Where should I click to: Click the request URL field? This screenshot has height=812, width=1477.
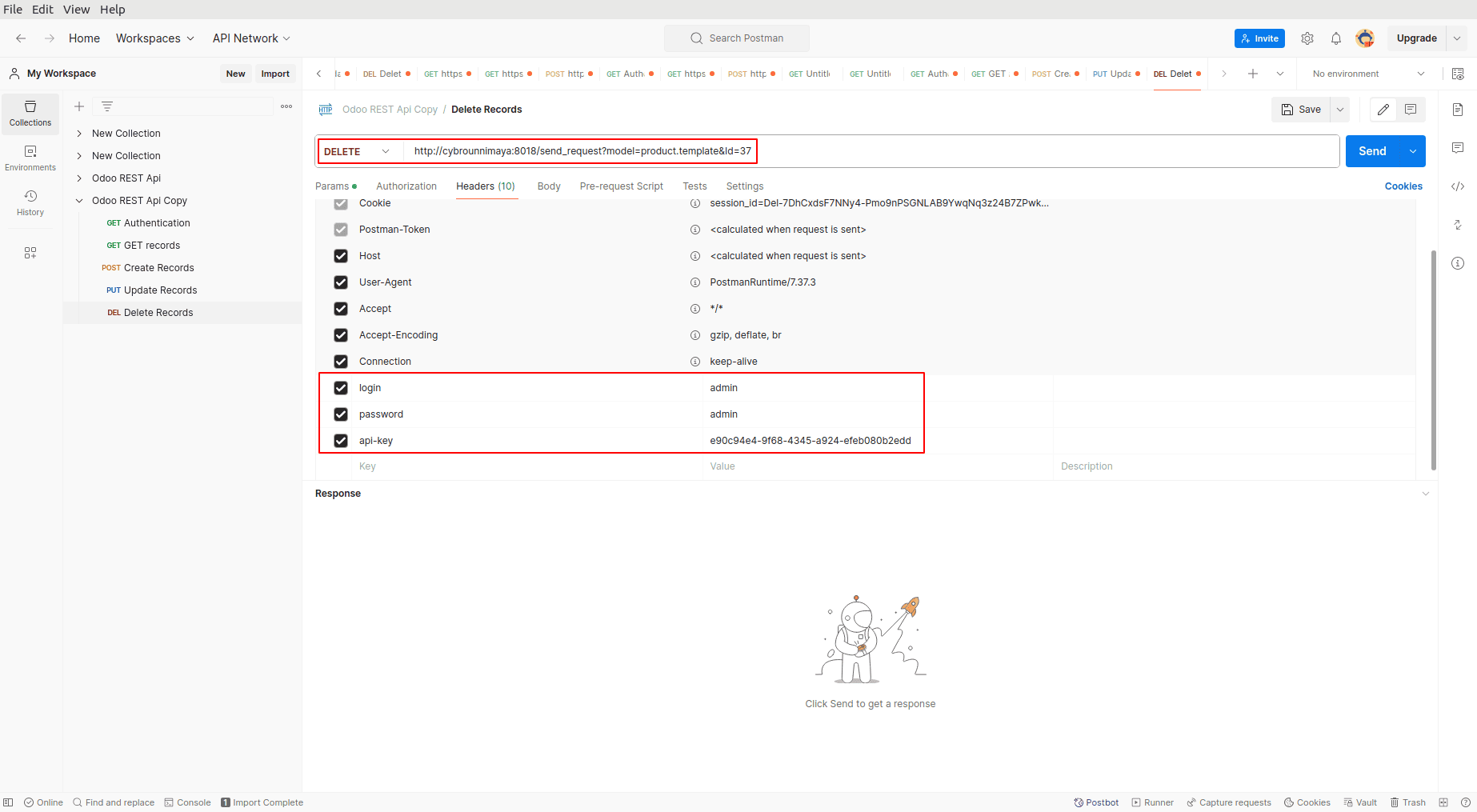point(872,151)
